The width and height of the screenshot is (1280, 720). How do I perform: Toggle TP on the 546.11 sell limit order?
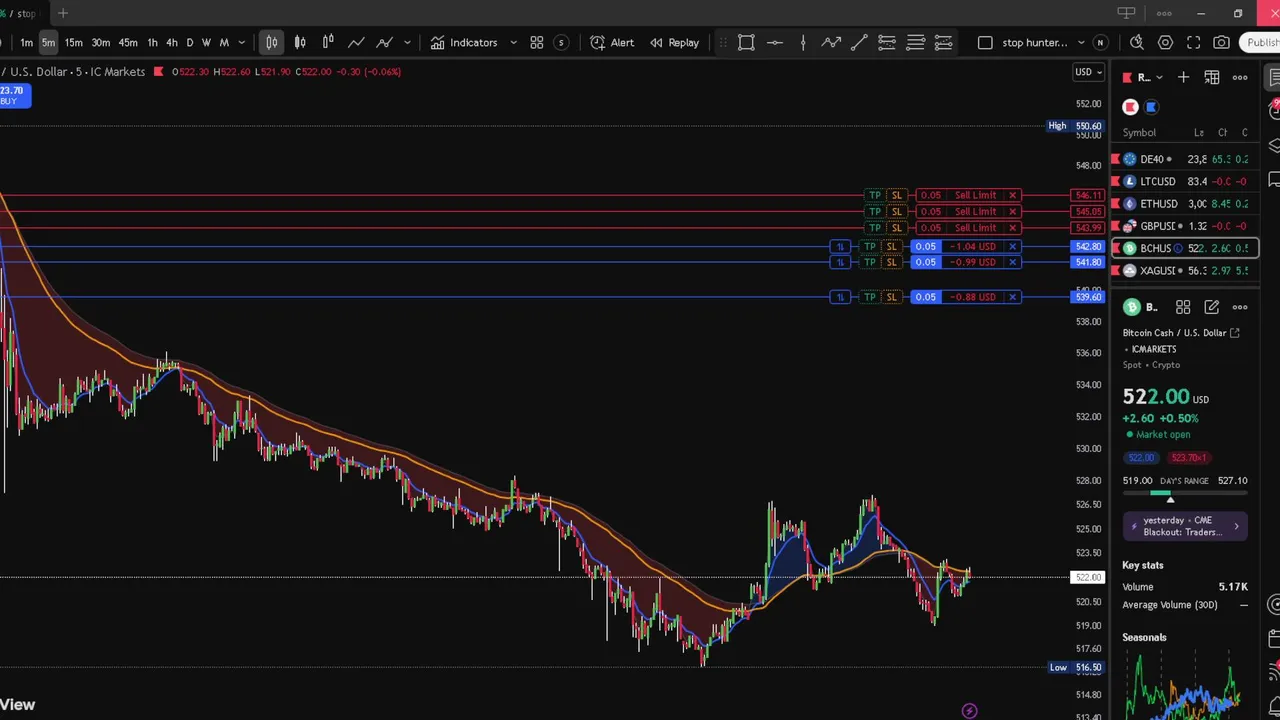(x=875, y=195)
